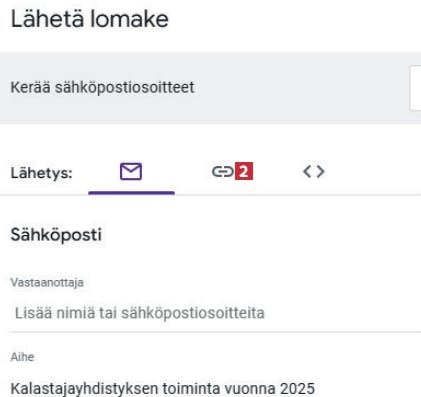The width and height of the screenshot is (421, 397).
Task: Click the Lähetys: label text
Action: (41, 173)
